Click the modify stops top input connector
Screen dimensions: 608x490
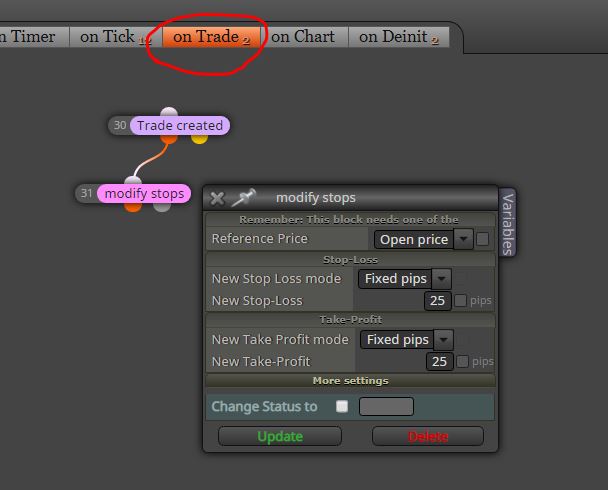133,180
